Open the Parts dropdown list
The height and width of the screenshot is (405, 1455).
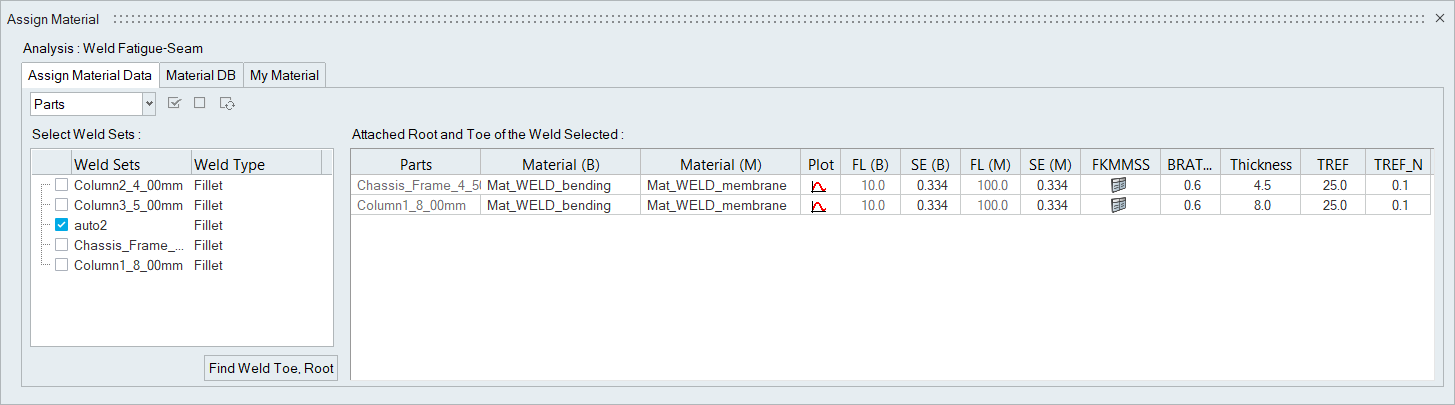pos(149,103)
